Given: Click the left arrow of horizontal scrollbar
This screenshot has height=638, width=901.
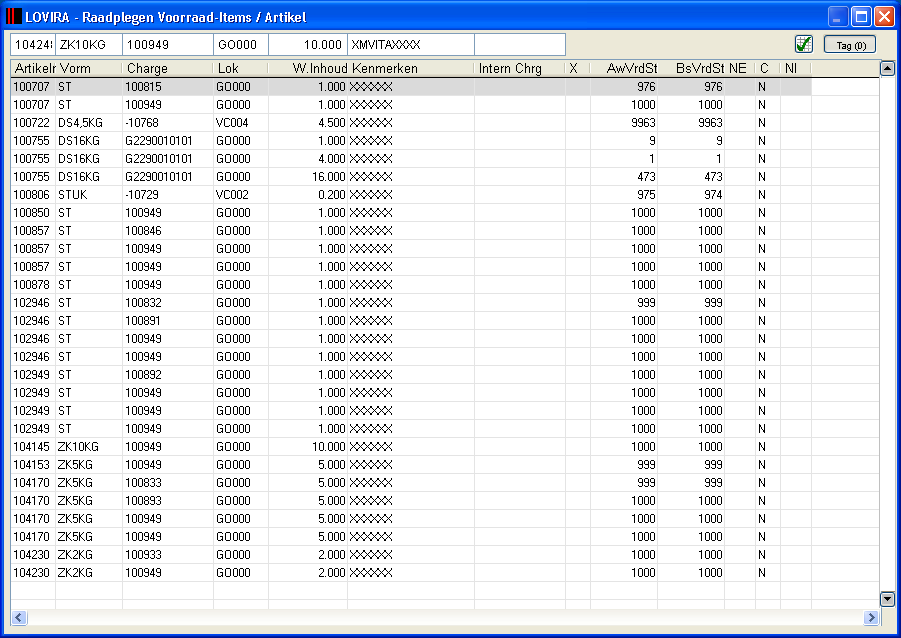Looking at the screenshot, I should pos(18,617).
